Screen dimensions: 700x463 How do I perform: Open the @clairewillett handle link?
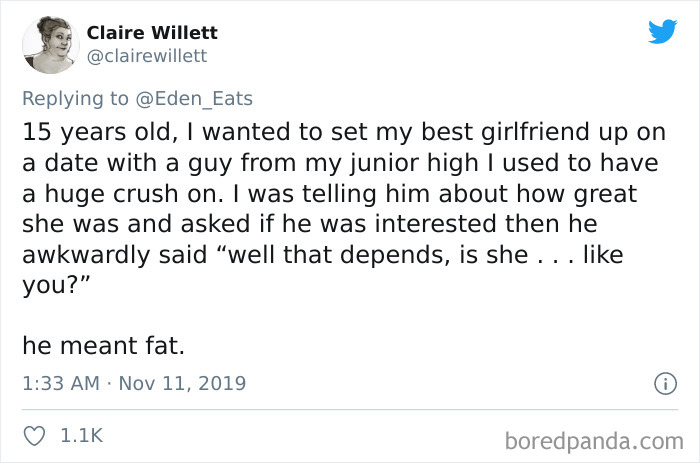pos(153,56)
